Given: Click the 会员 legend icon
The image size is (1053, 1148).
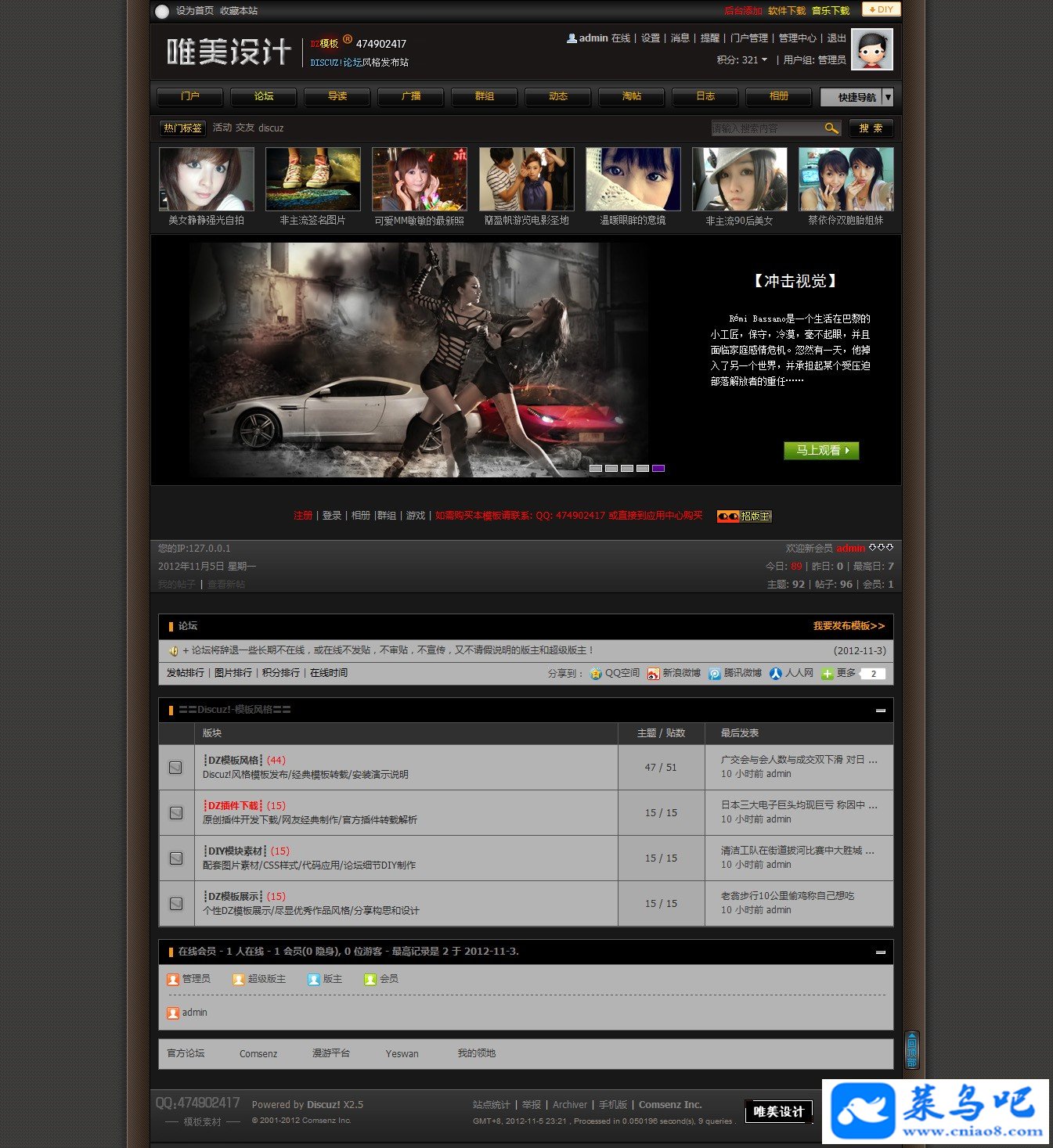Looking at the screenshot, I should point(370,979).
